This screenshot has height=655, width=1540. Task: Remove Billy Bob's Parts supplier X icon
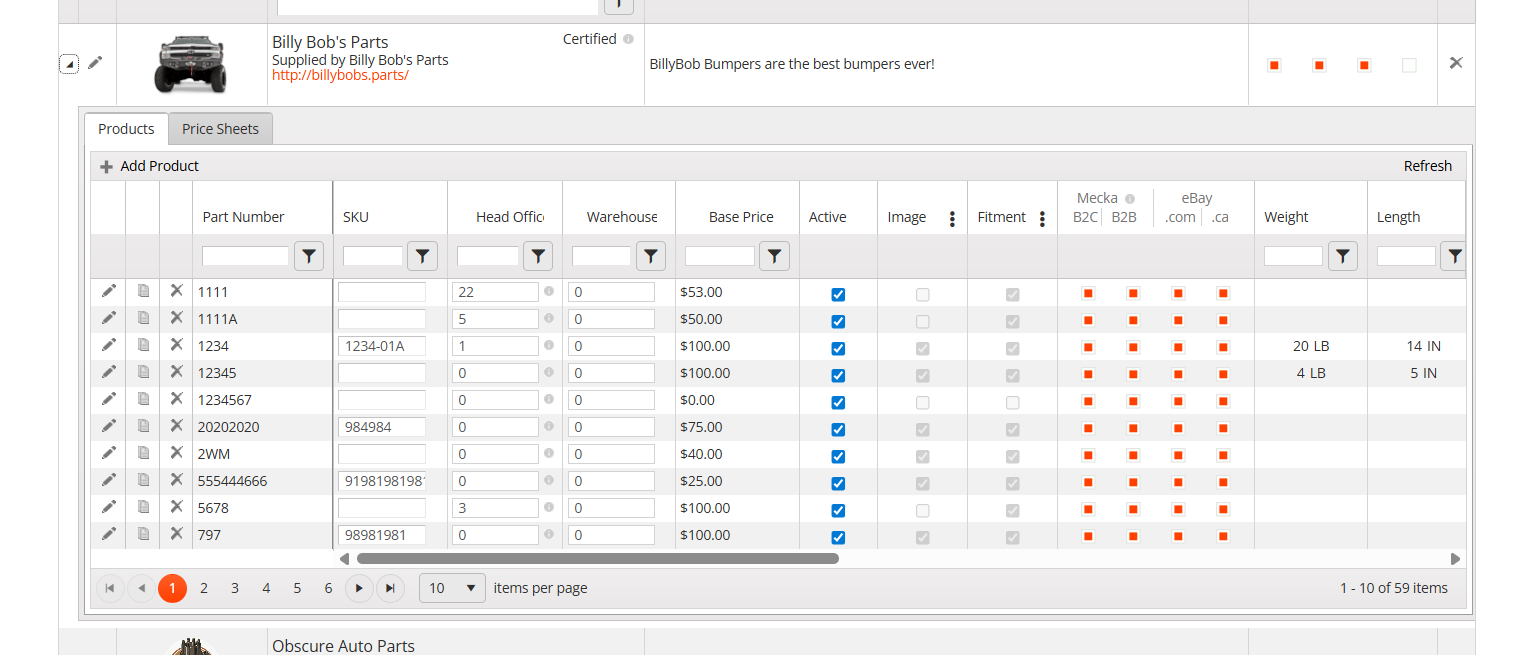click(x=1456, y=62)
